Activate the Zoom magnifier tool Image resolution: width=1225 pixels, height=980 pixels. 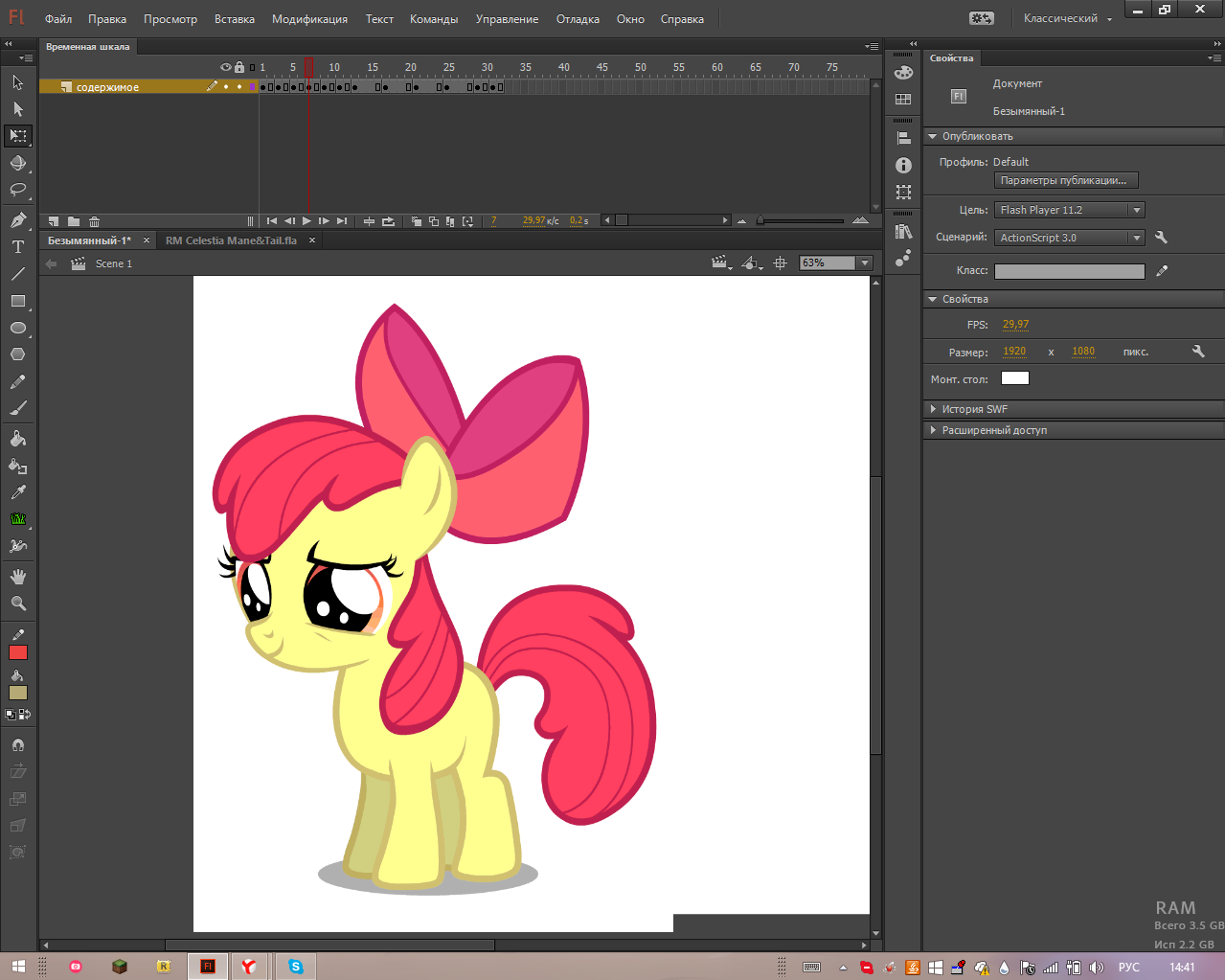[x=18, y=604]
